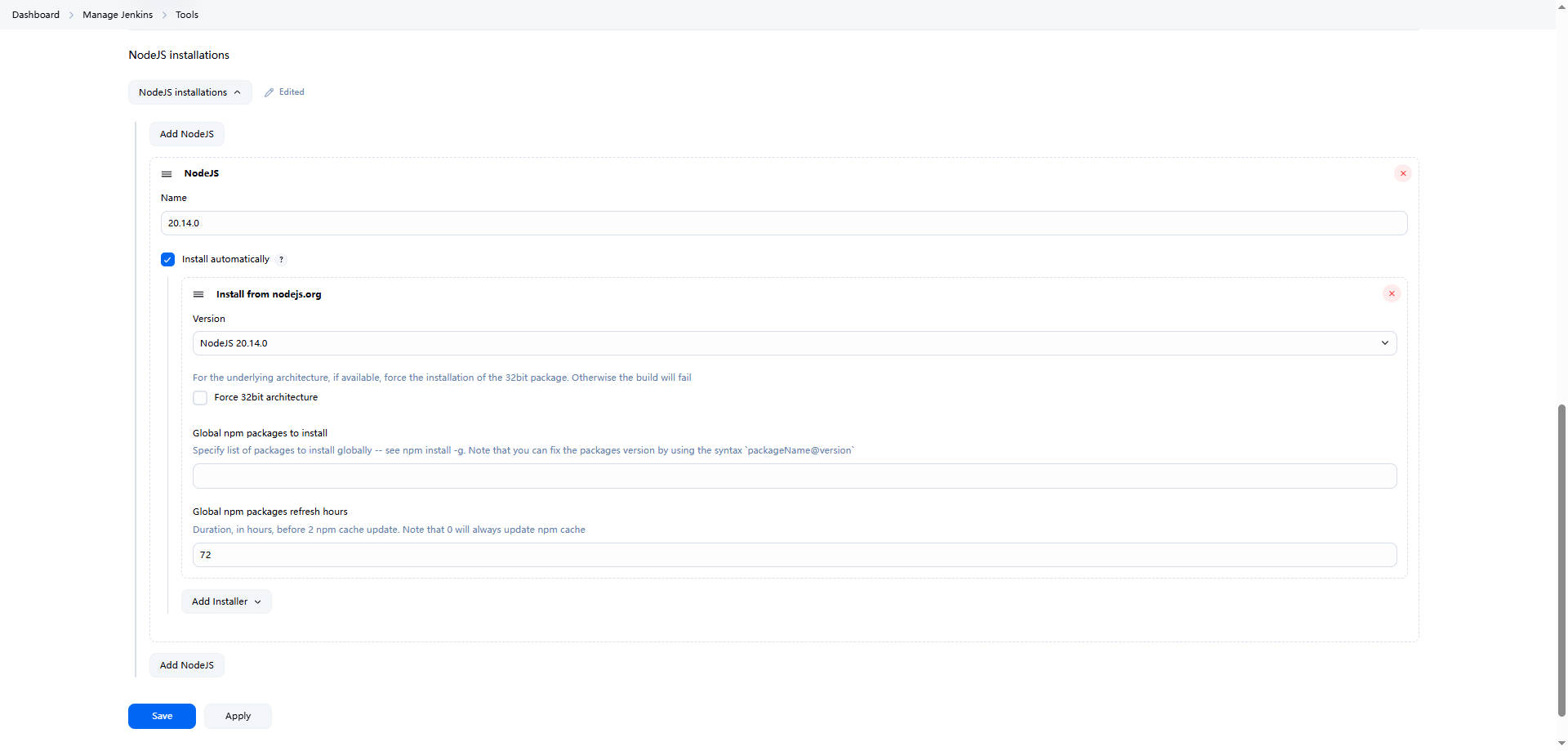
Task: Click the Global npm packages refresh hours field
Action: [x=794, y=555]
